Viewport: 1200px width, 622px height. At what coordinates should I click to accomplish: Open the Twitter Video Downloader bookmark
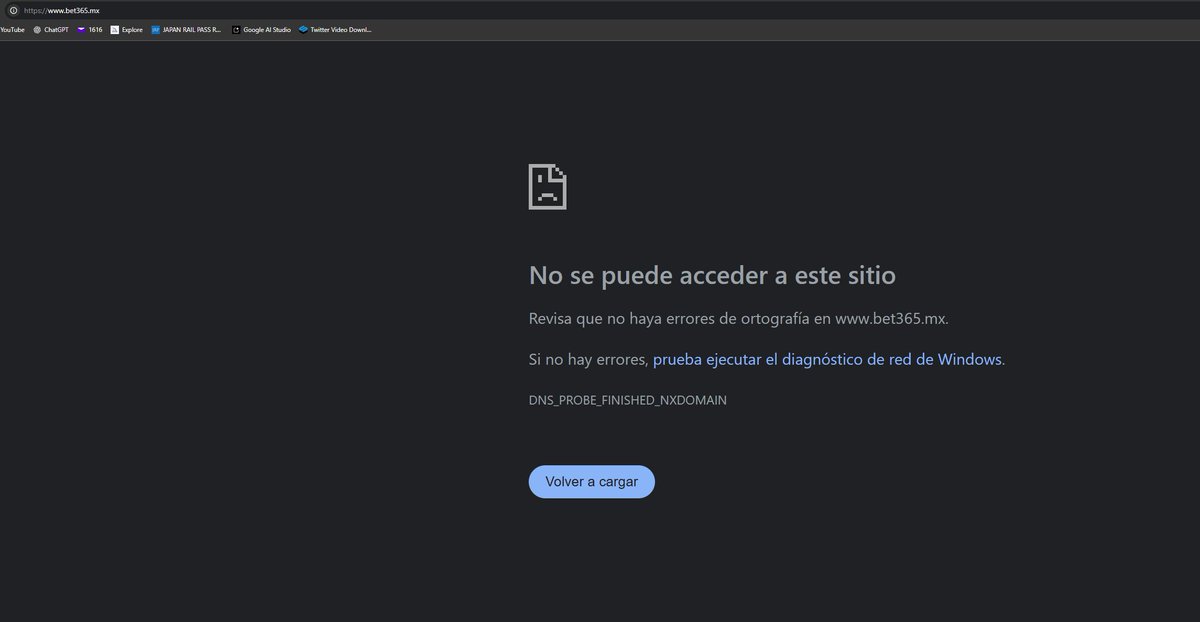(x=335, y=30)
